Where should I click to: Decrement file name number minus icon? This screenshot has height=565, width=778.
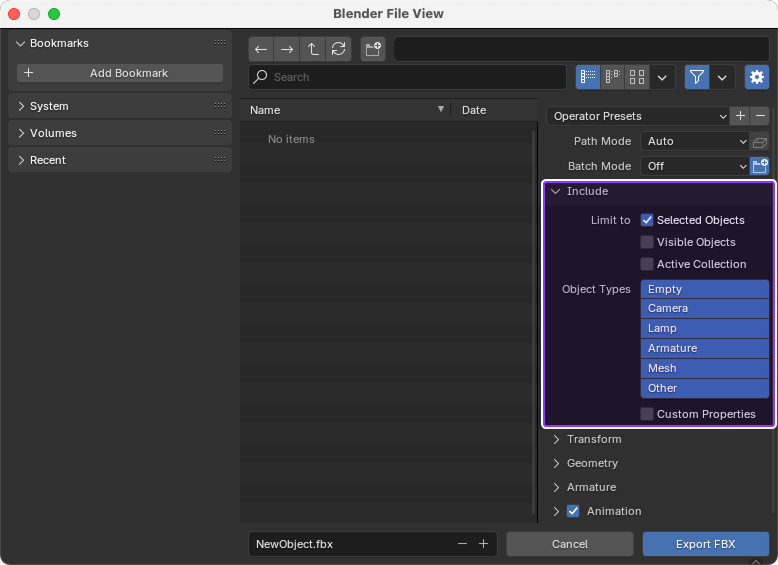point(462,544)
